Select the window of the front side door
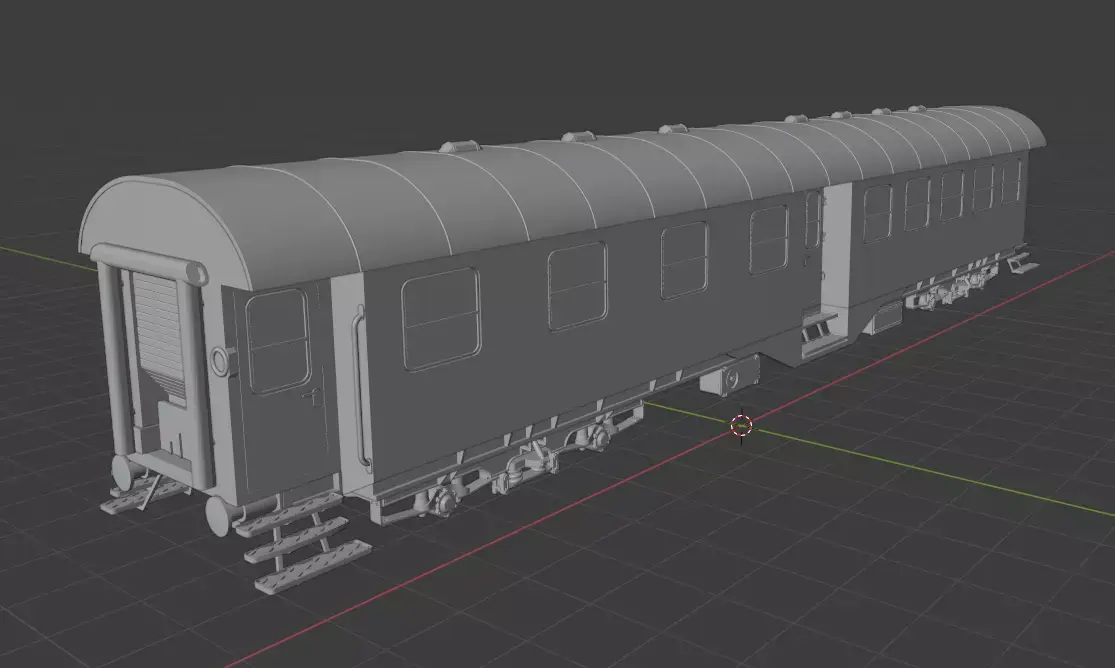Screen dimensions: 1115x668 (278, 341)
